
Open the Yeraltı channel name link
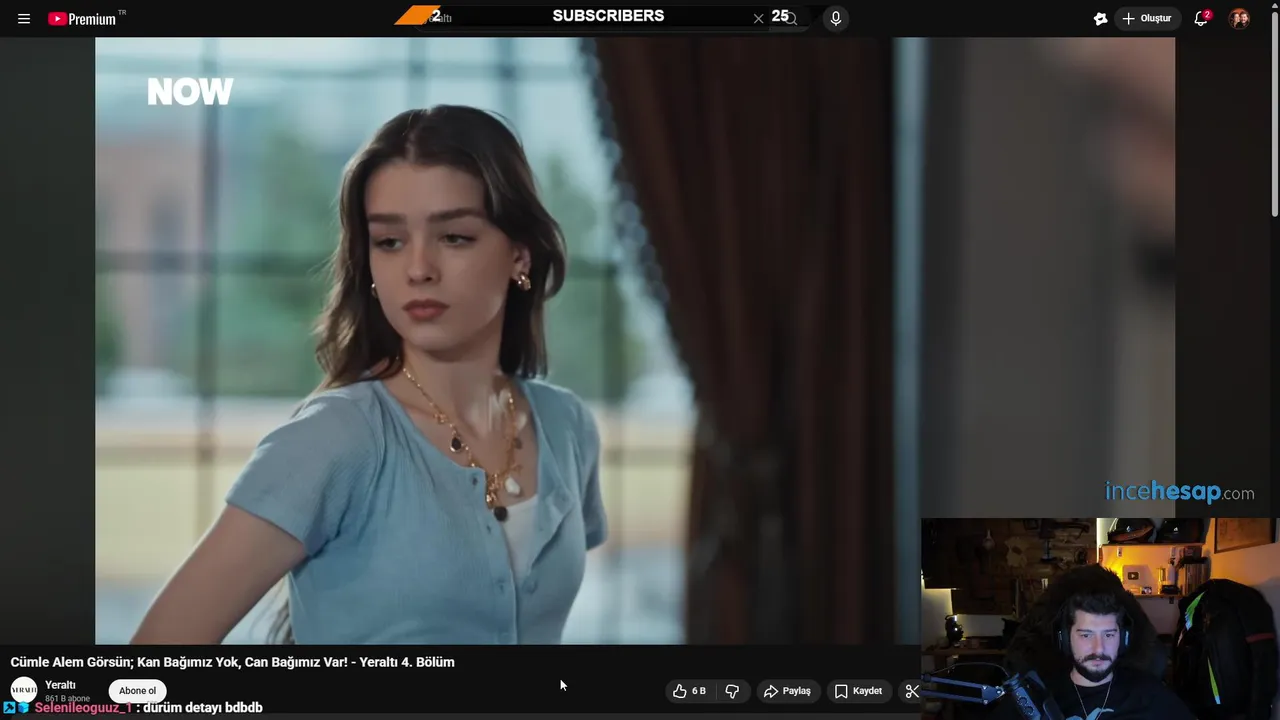(60, 685)
